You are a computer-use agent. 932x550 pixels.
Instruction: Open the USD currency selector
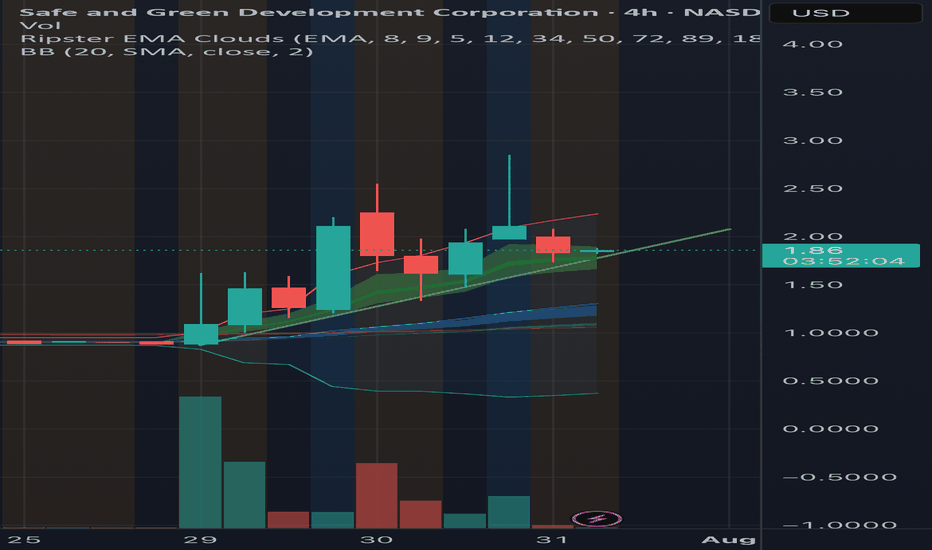click(845, 13)
